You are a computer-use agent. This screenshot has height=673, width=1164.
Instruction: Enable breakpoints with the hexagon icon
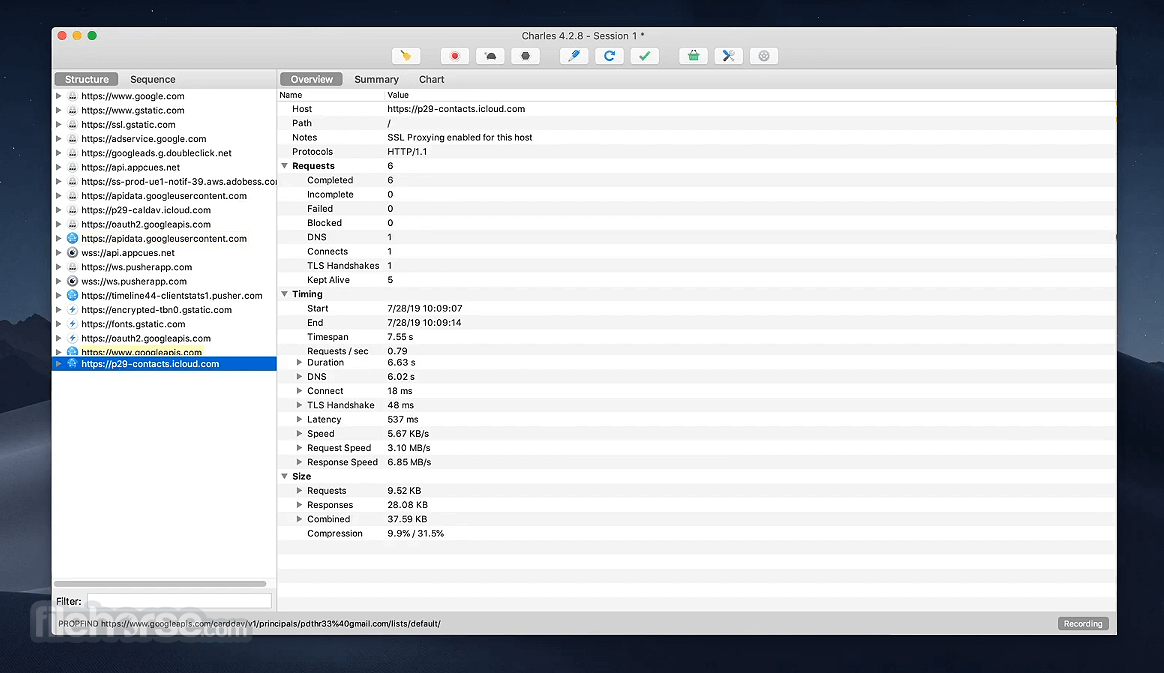pos(526,56)
